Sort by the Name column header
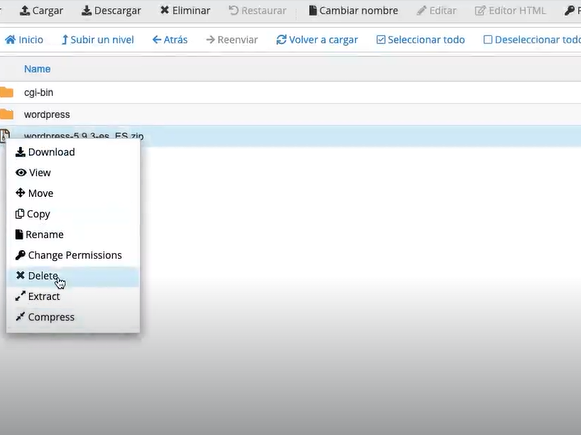 pos(37,69)
